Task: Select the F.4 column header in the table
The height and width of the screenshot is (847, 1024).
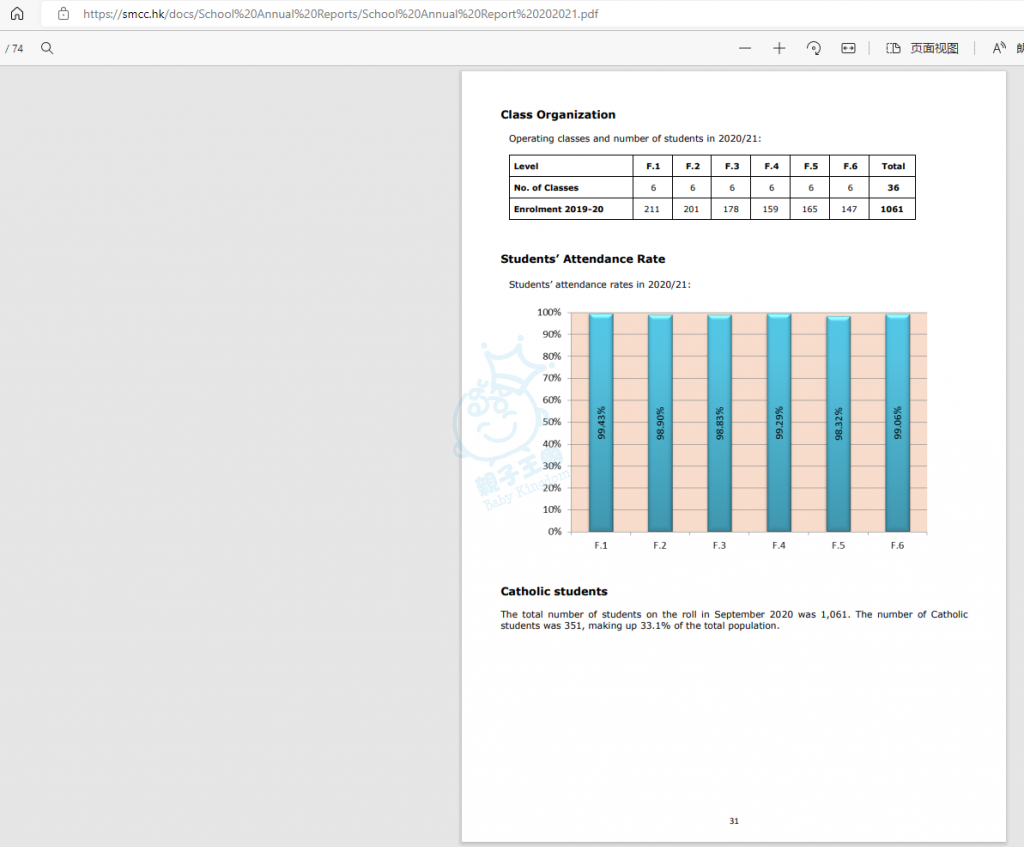Action: click(x=771, y=167)
